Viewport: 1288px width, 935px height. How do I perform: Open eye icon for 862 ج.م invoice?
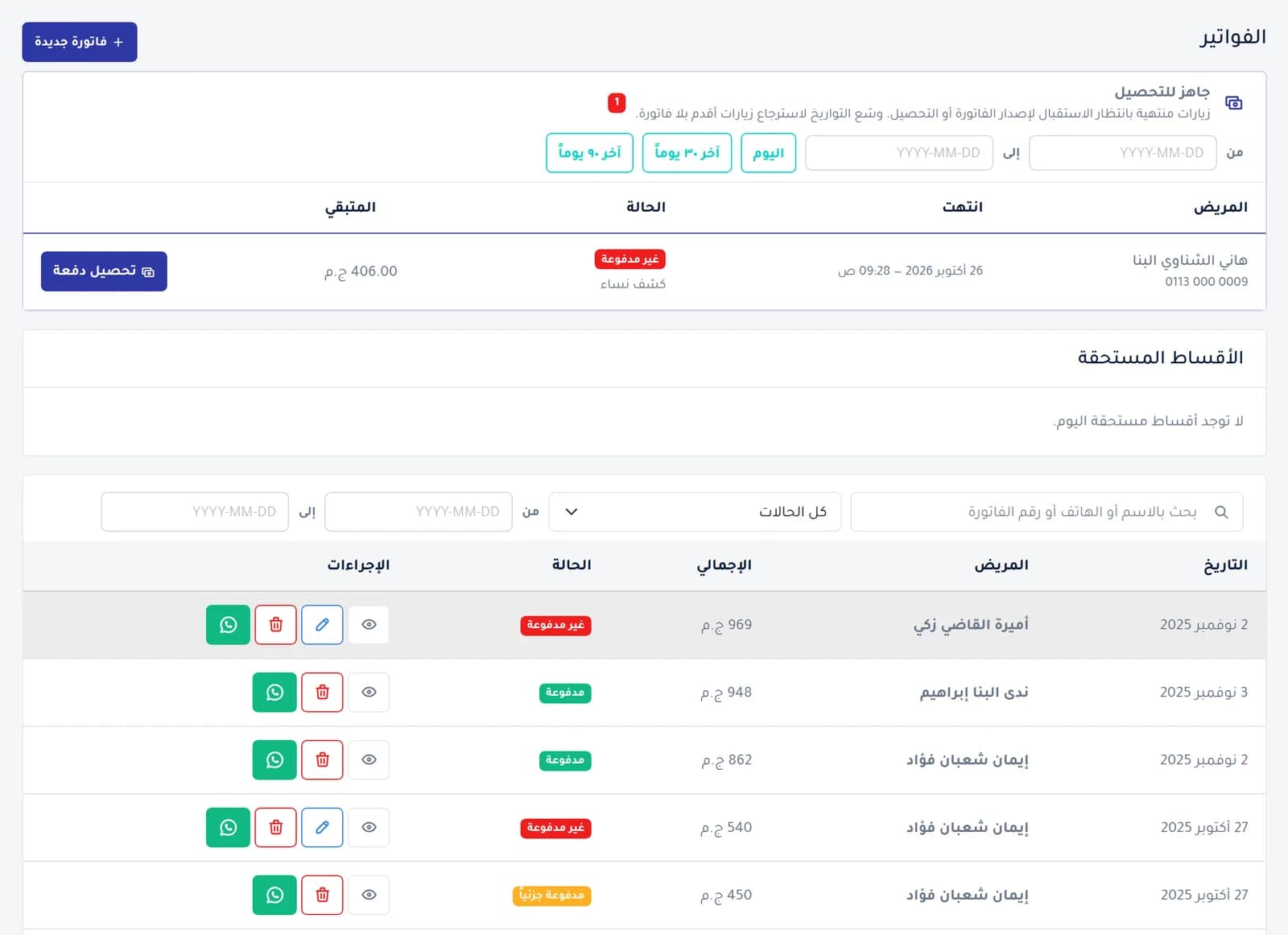click(369, 760)
